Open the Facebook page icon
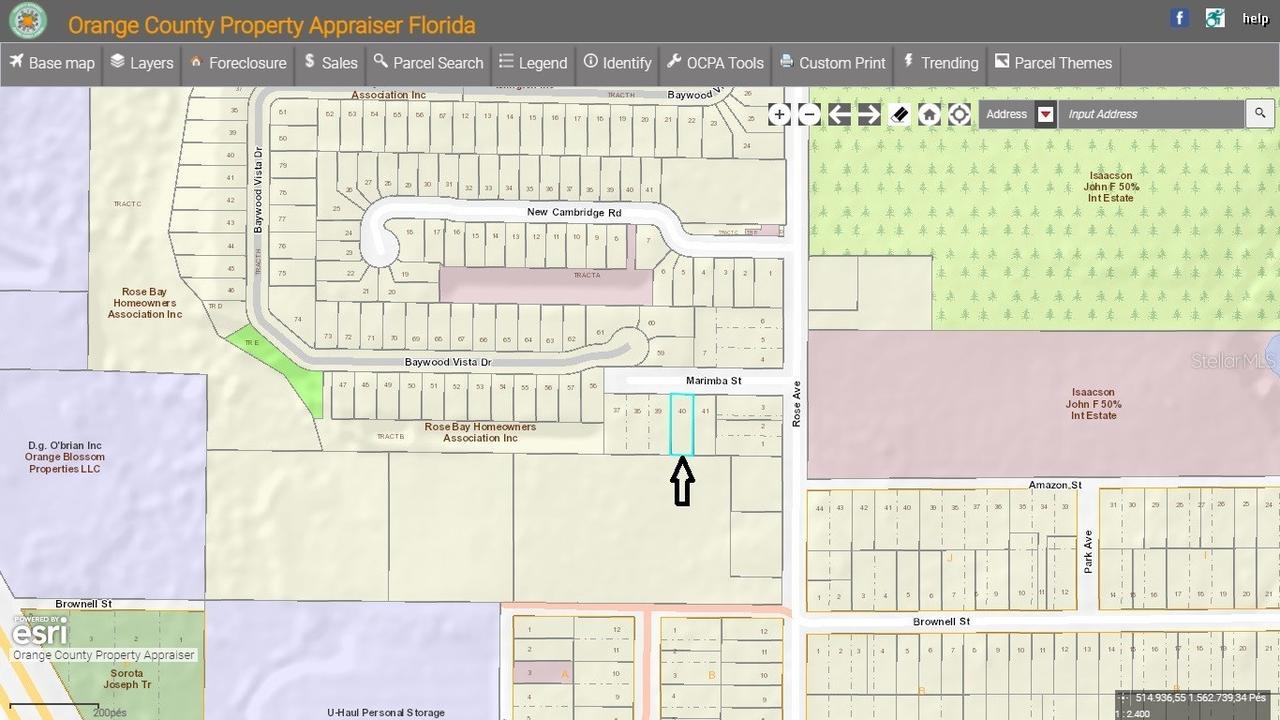 [1180, 18]
